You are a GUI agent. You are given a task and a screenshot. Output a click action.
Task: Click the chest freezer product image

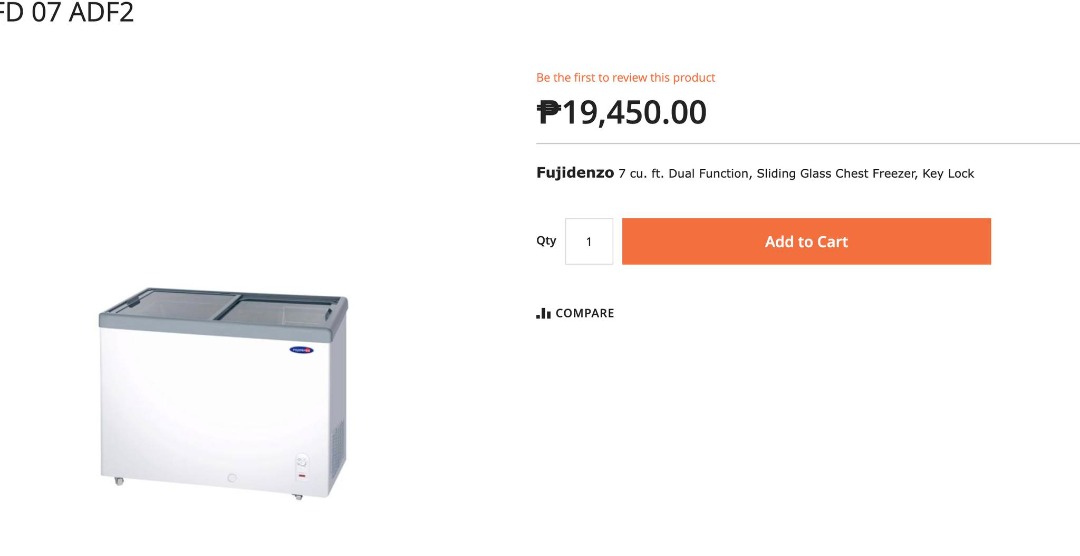223,393
